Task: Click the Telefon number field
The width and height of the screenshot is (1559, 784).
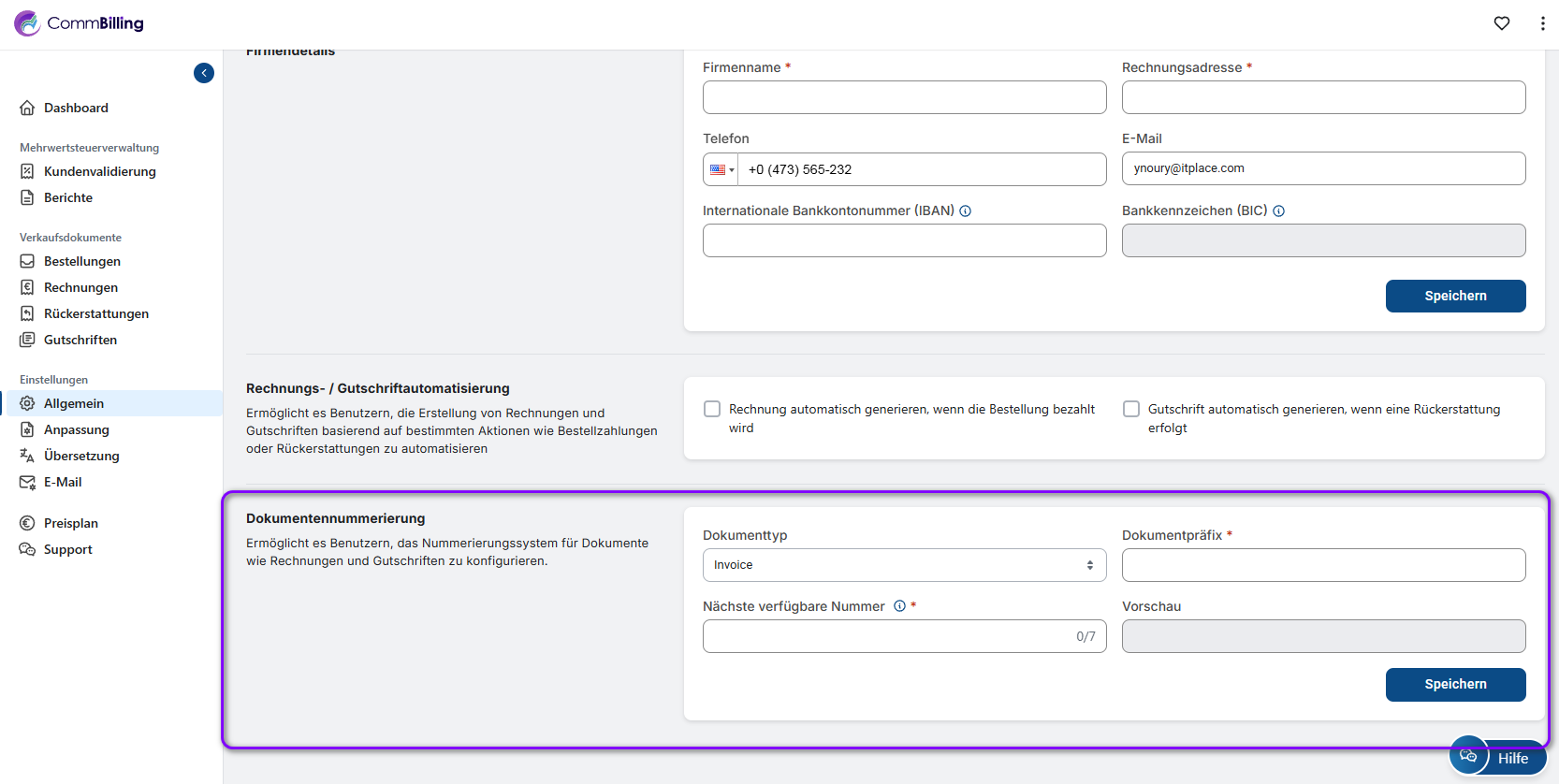Action: point(922,169)
